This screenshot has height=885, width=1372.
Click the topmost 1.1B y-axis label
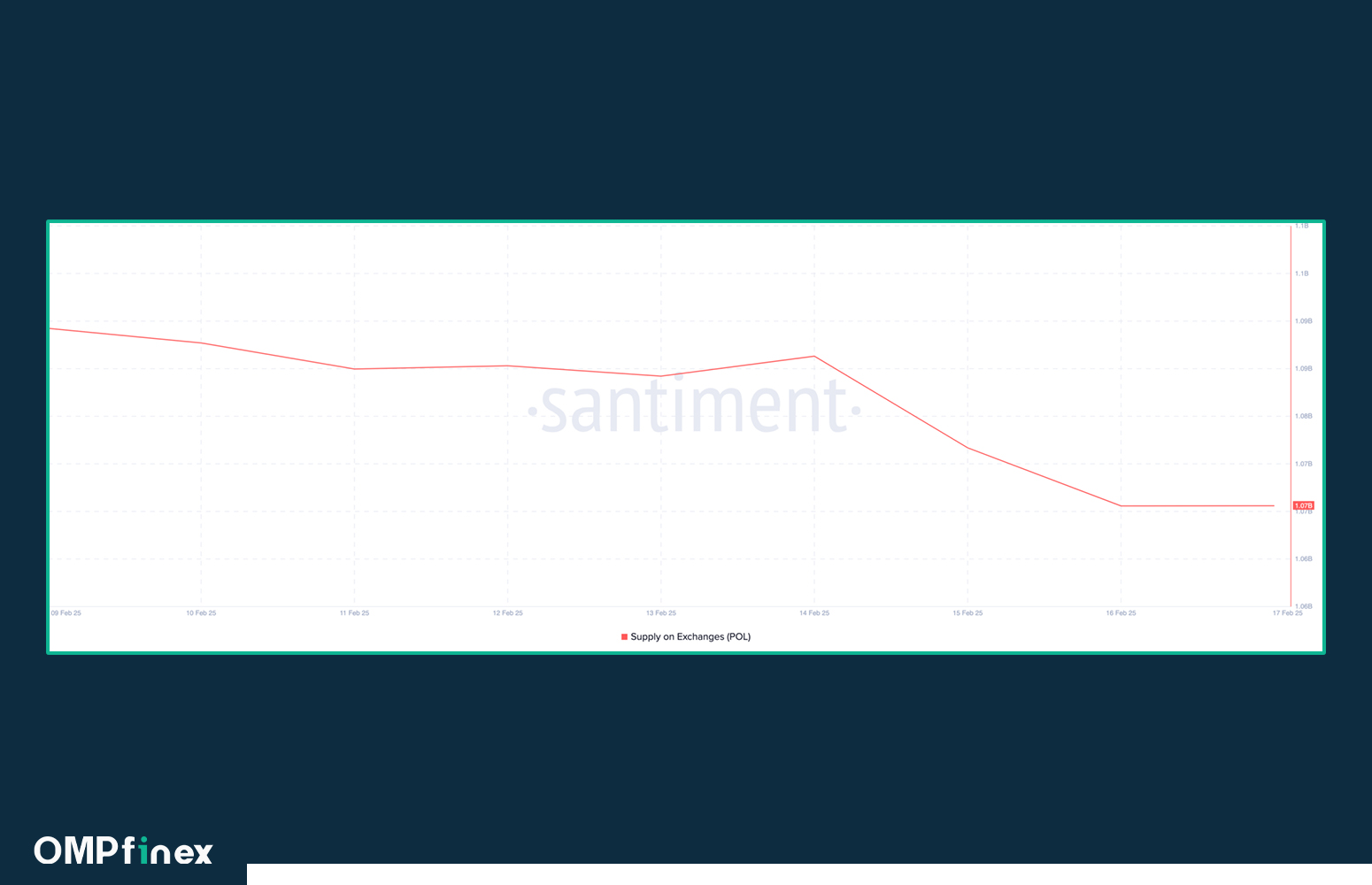pyautogui.click(x=1302, y=227)
